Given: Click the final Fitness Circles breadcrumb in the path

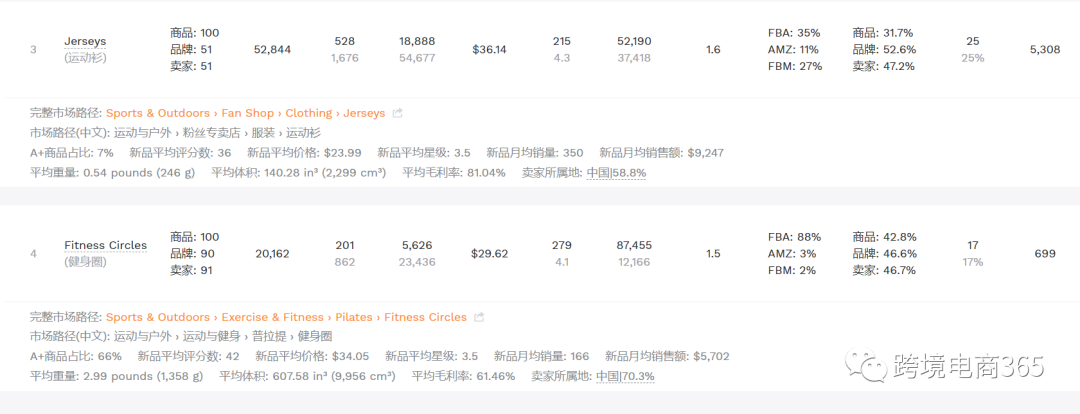Looking at the screenshot, I should (425, 318).
